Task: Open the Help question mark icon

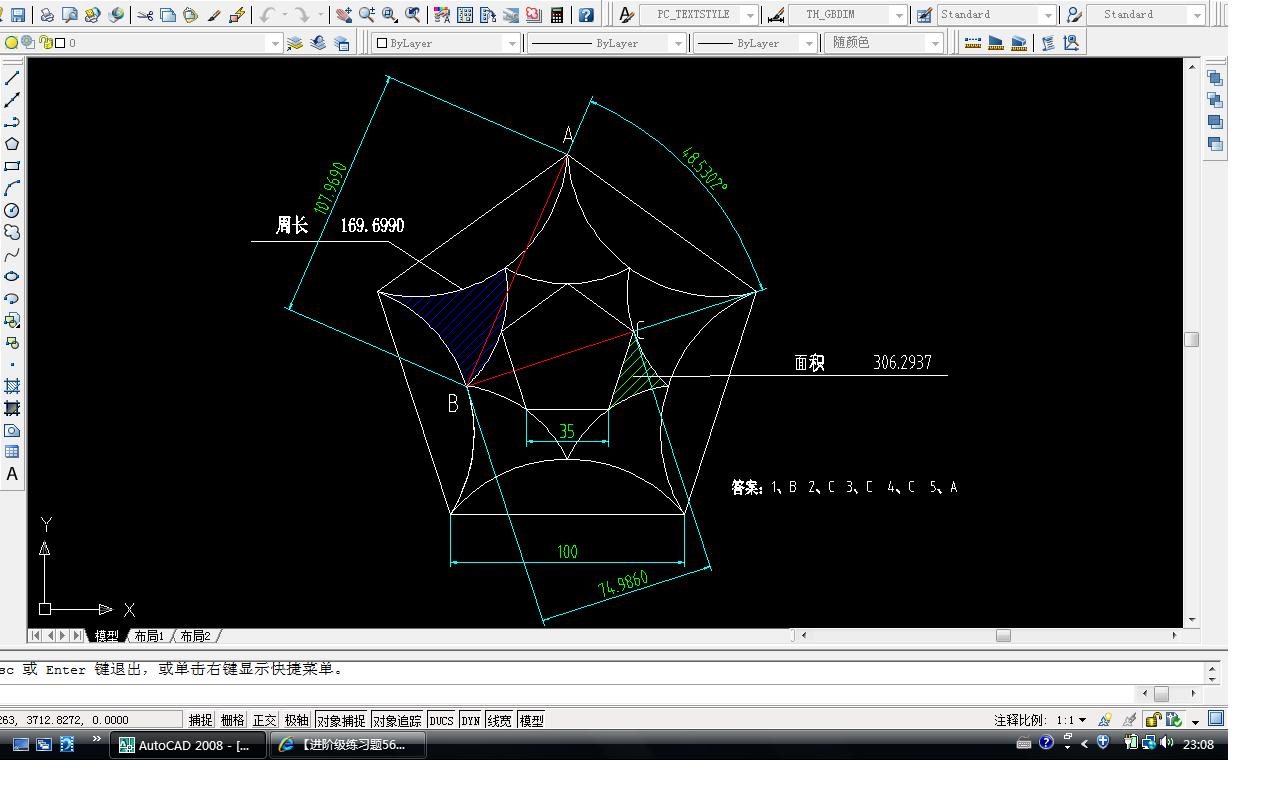Action: click(586, 15)
